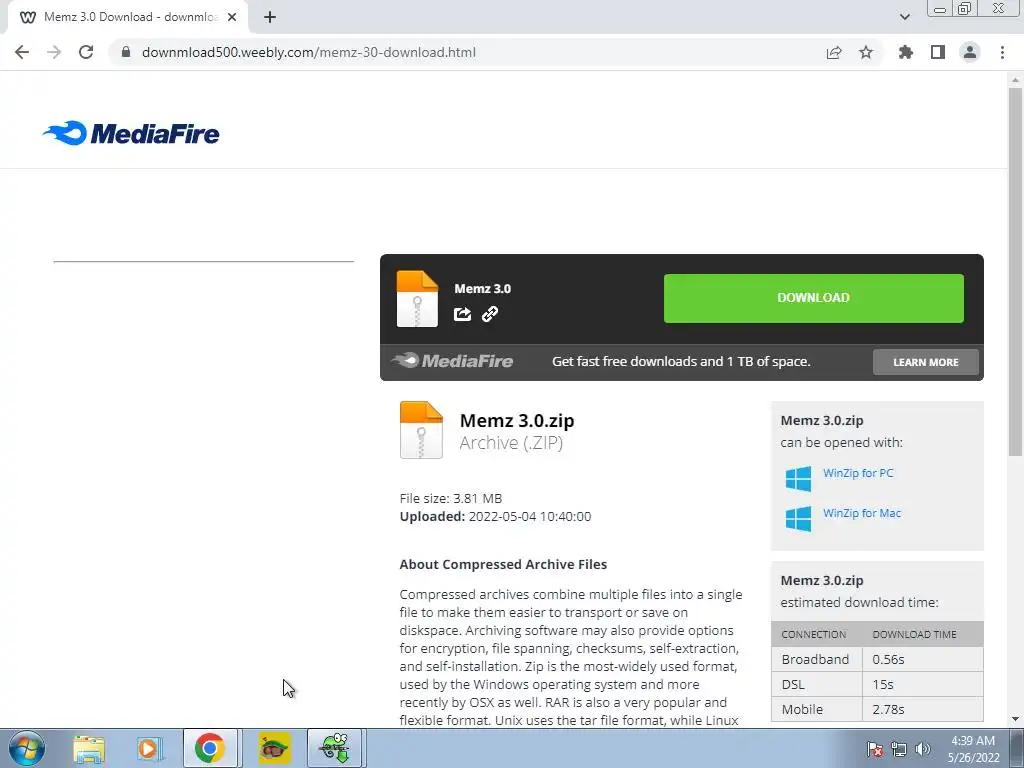The width and height of the screenshot is (1024, 768).
Task: Click the Mobile table cell
Action: coord(816,709)
